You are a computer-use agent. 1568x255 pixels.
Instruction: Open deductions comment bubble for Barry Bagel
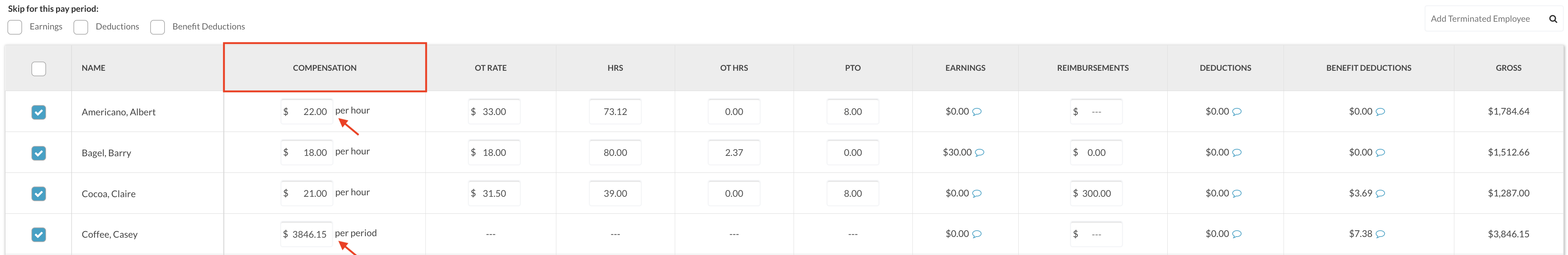pyautogui.click(x=1237, y=153)
